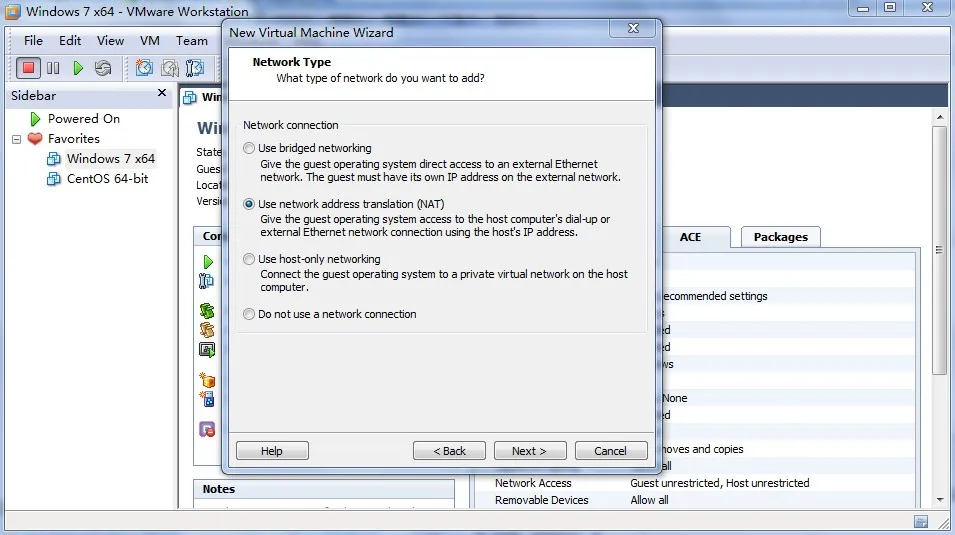Click the green Powered On arrow icon
The height and width of the screenshot is (535, 955).
35,119
